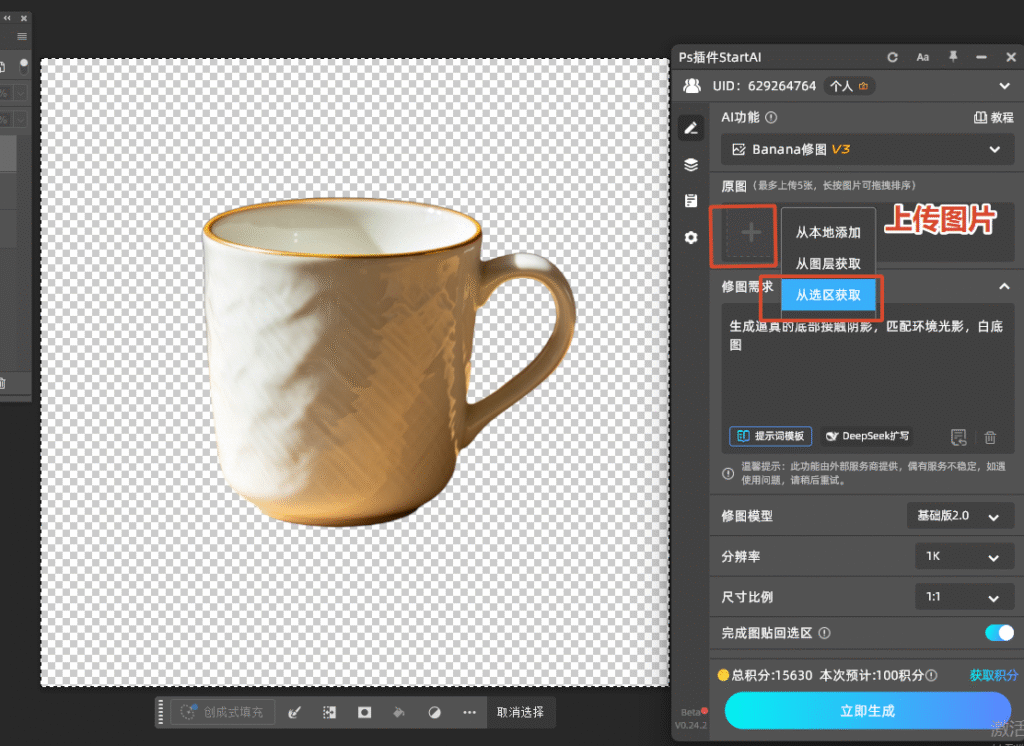
Task: Clear the prompt with the trash icon
Action: coord(990,437)
